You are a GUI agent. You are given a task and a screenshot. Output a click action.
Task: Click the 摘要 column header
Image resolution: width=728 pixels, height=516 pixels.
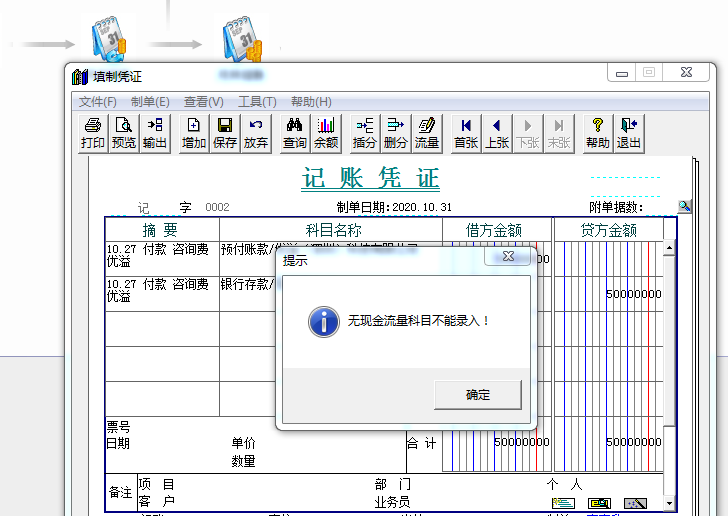click(x=160, y=230)
